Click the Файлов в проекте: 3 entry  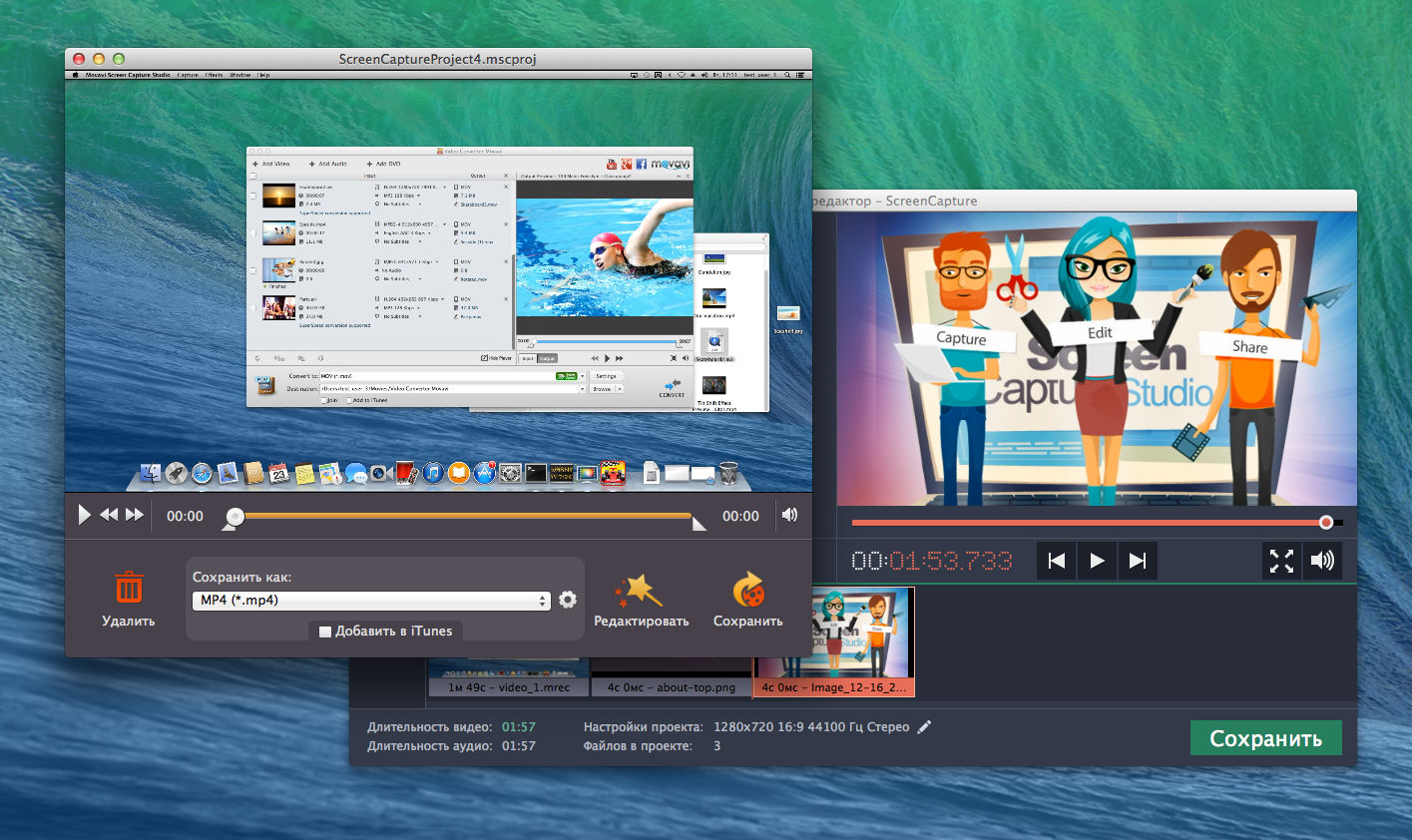(x=652, y=746)
